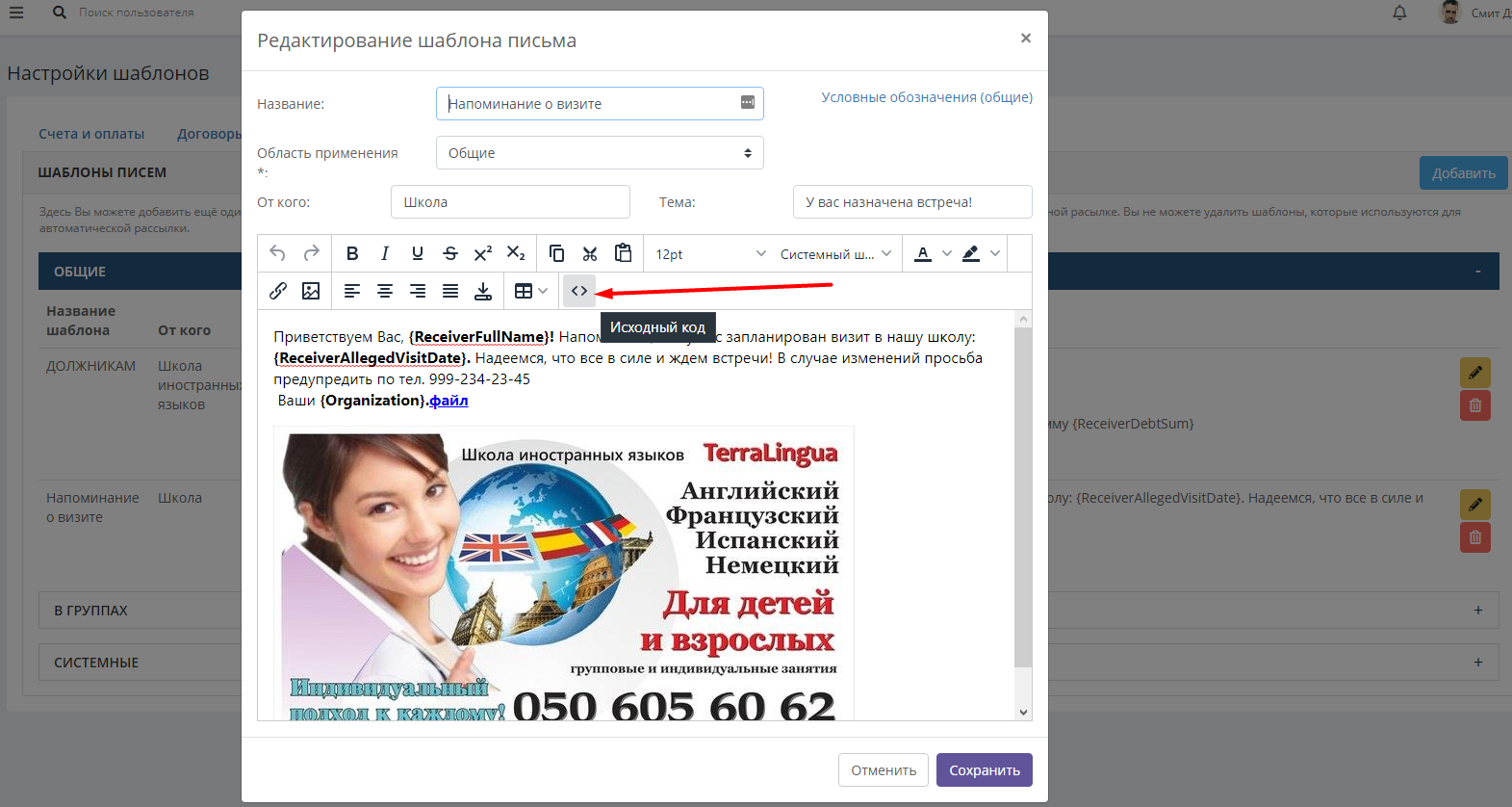The width and height of the screenshot is (1512, 807).
Task: Click the Добавить button
Action: tap(1464, 173)
